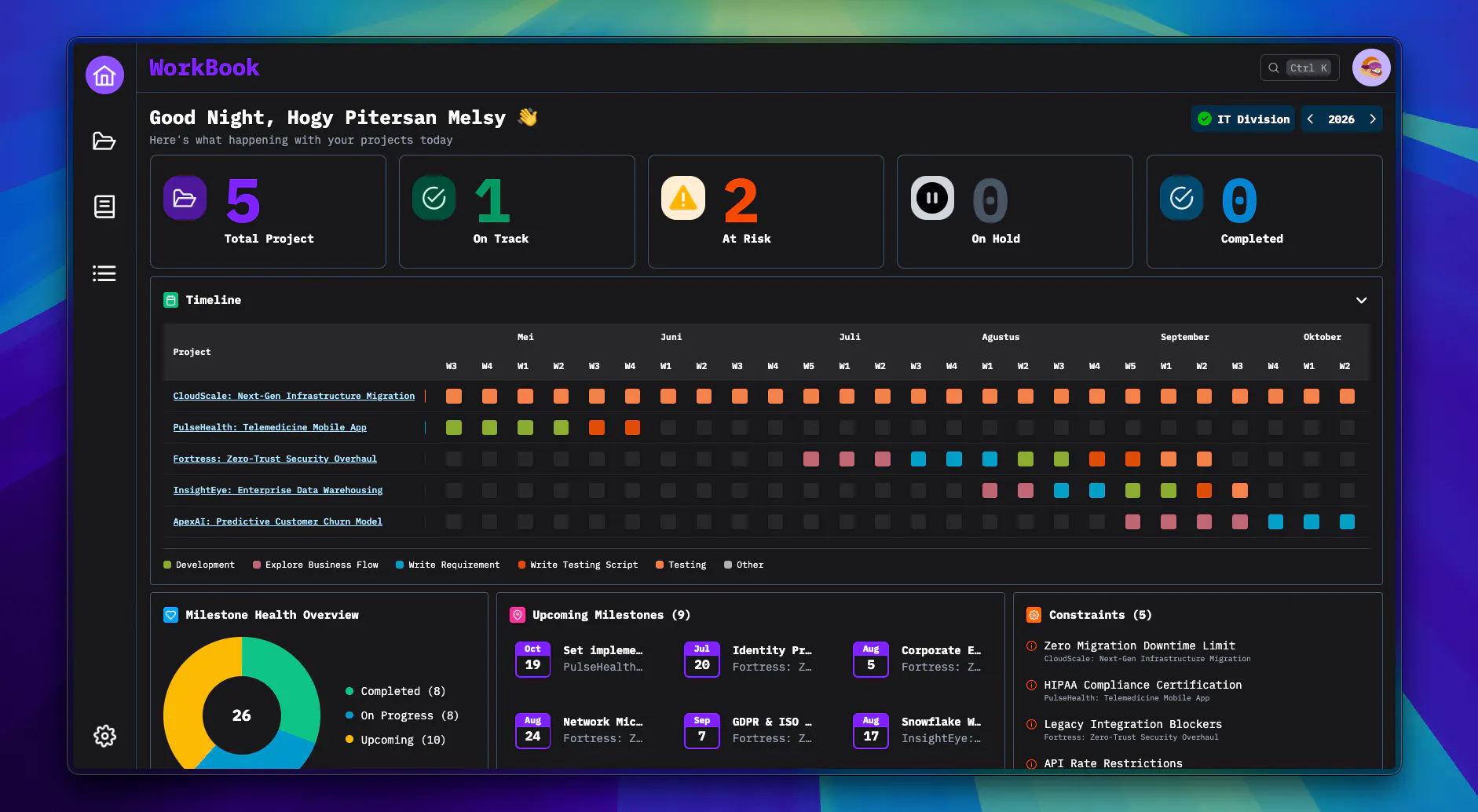Image resolution: width=1478 pixels, height=812 pixels.
Task: Go to previous year from 2026
Action: pos(1311,119)
